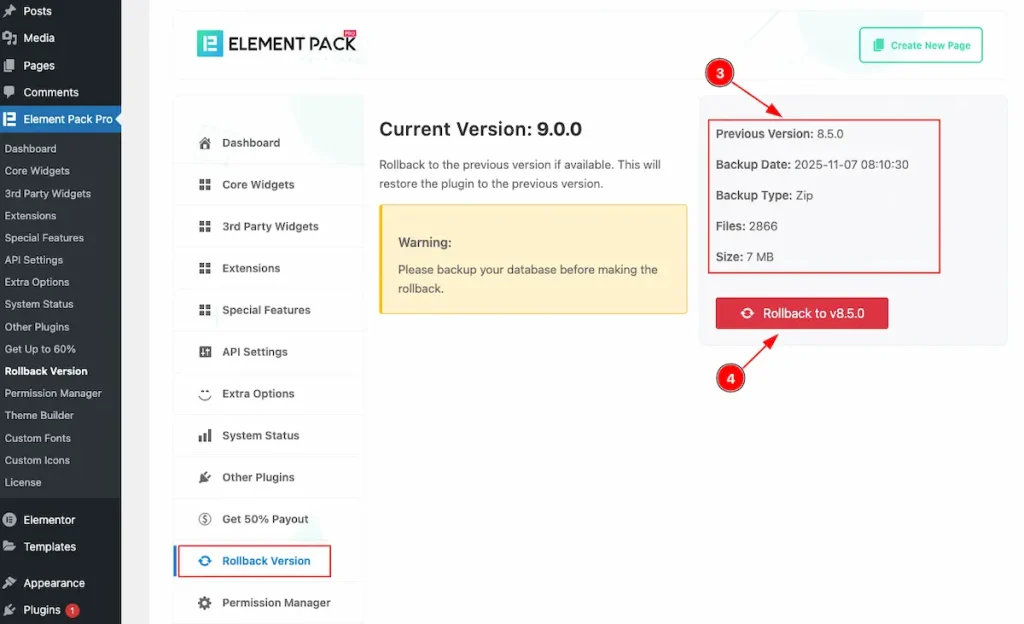
Task: Go to Elementor in the admin menu
Action: point(49,520)
